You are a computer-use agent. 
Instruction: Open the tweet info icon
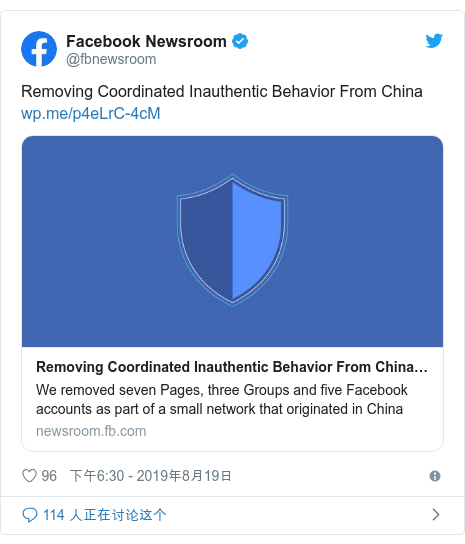(x=435, y=476)
